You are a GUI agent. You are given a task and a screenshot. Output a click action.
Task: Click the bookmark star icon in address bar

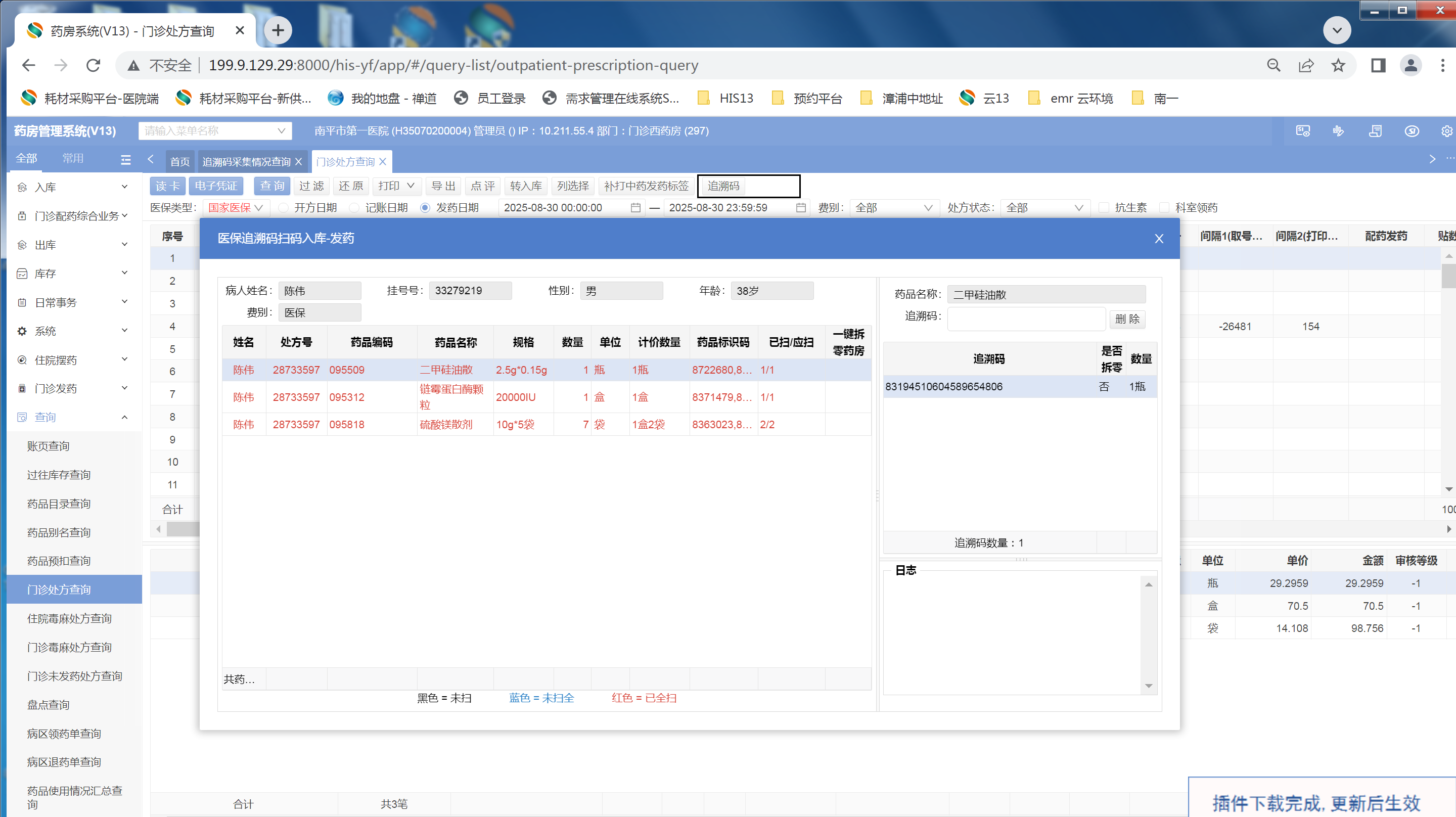1338,66
